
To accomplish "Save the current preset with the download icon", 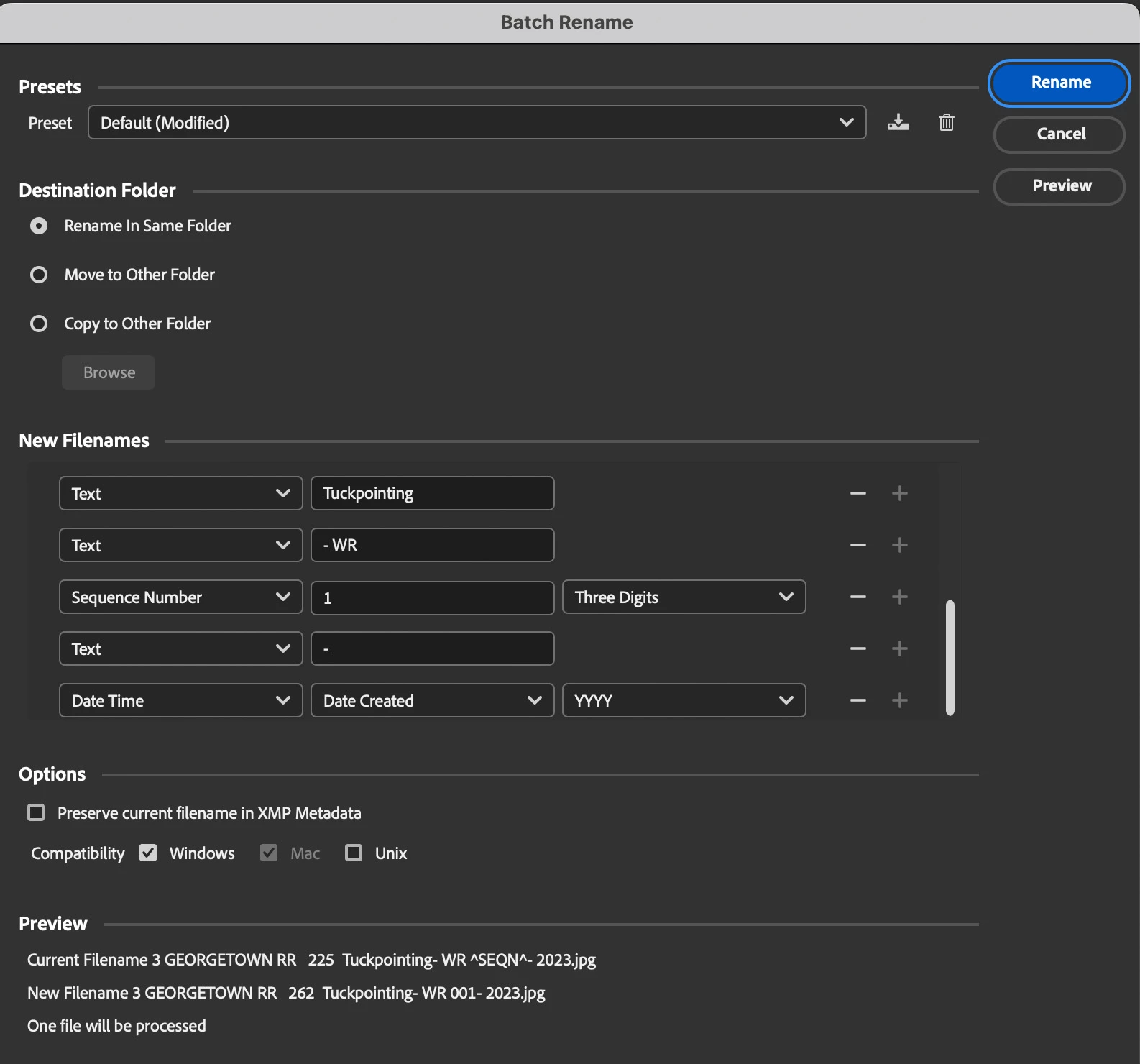I will (898, 122).
